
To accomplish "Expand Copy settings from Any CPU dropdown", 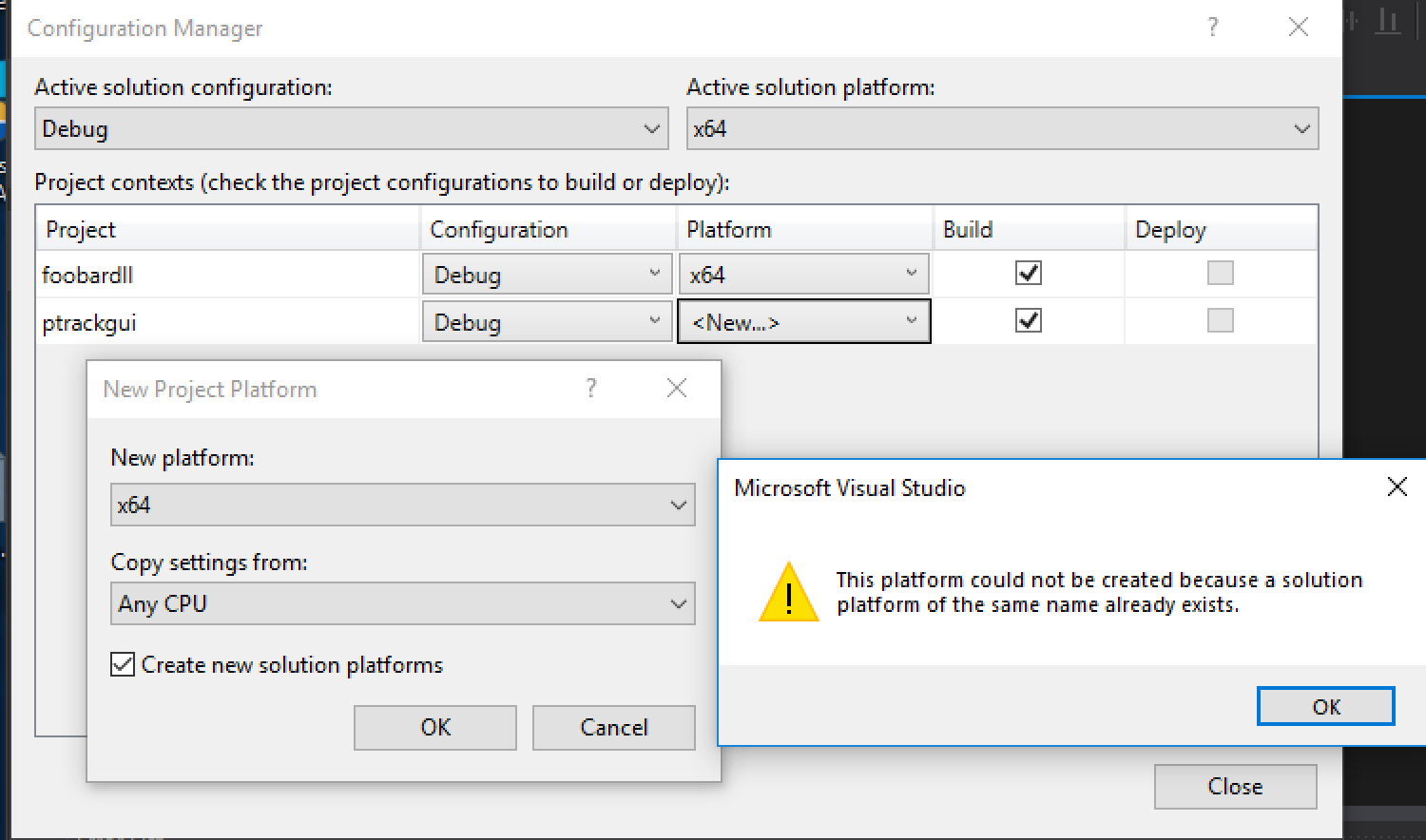I will click(403, 603).
